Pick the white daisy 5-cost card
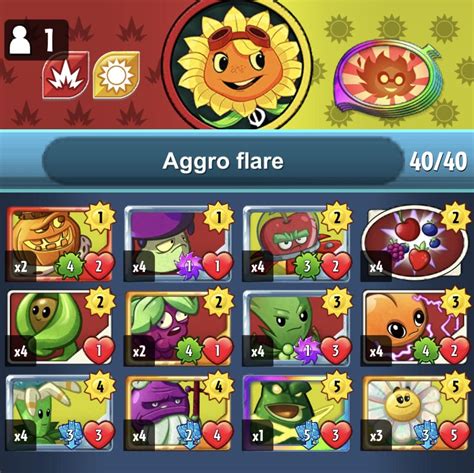The width and height of the screenshot is (474, 473). click(x=415, y=413)
